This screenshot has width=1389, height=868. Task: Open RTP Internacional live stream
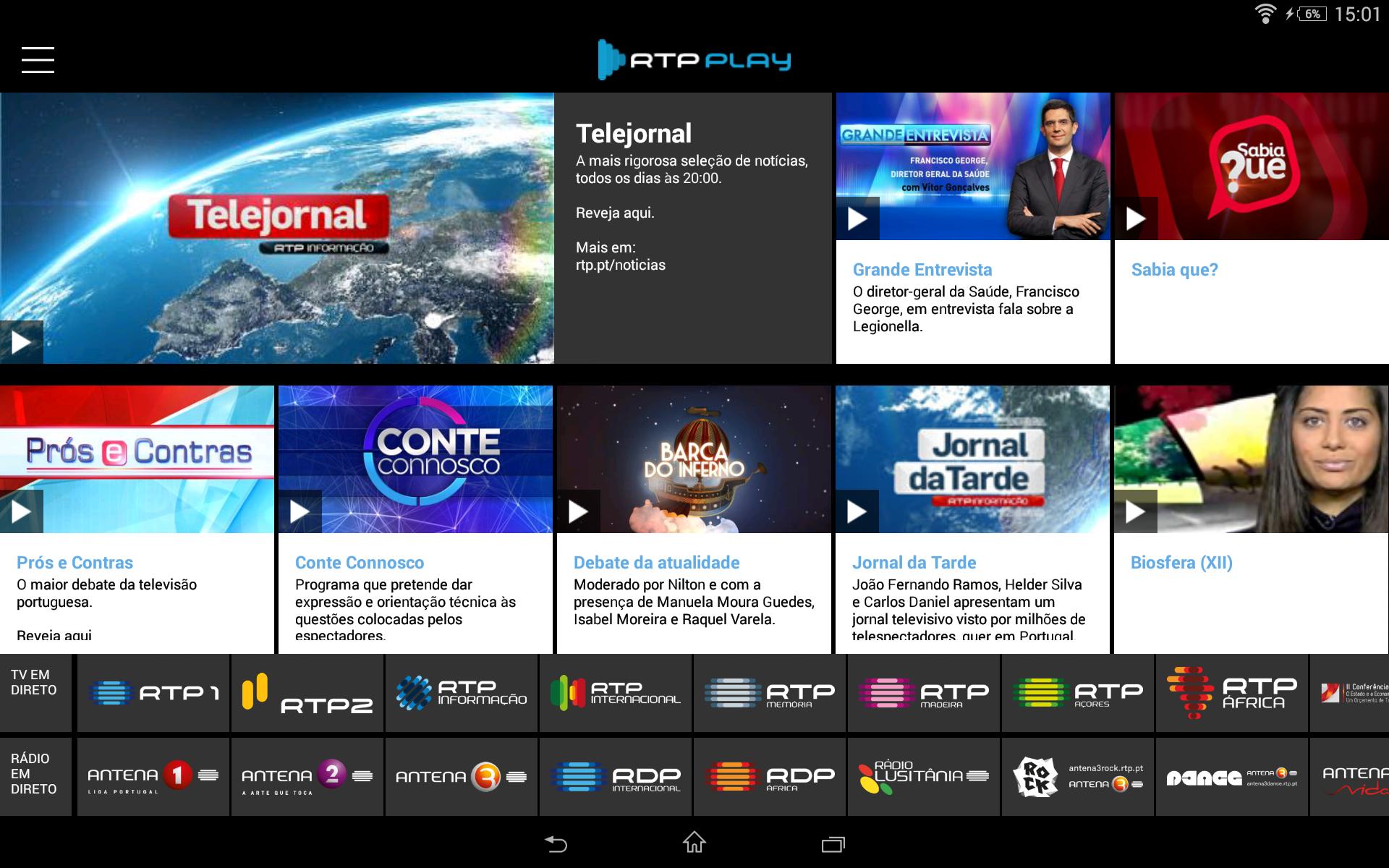click(x=616, y=693)
